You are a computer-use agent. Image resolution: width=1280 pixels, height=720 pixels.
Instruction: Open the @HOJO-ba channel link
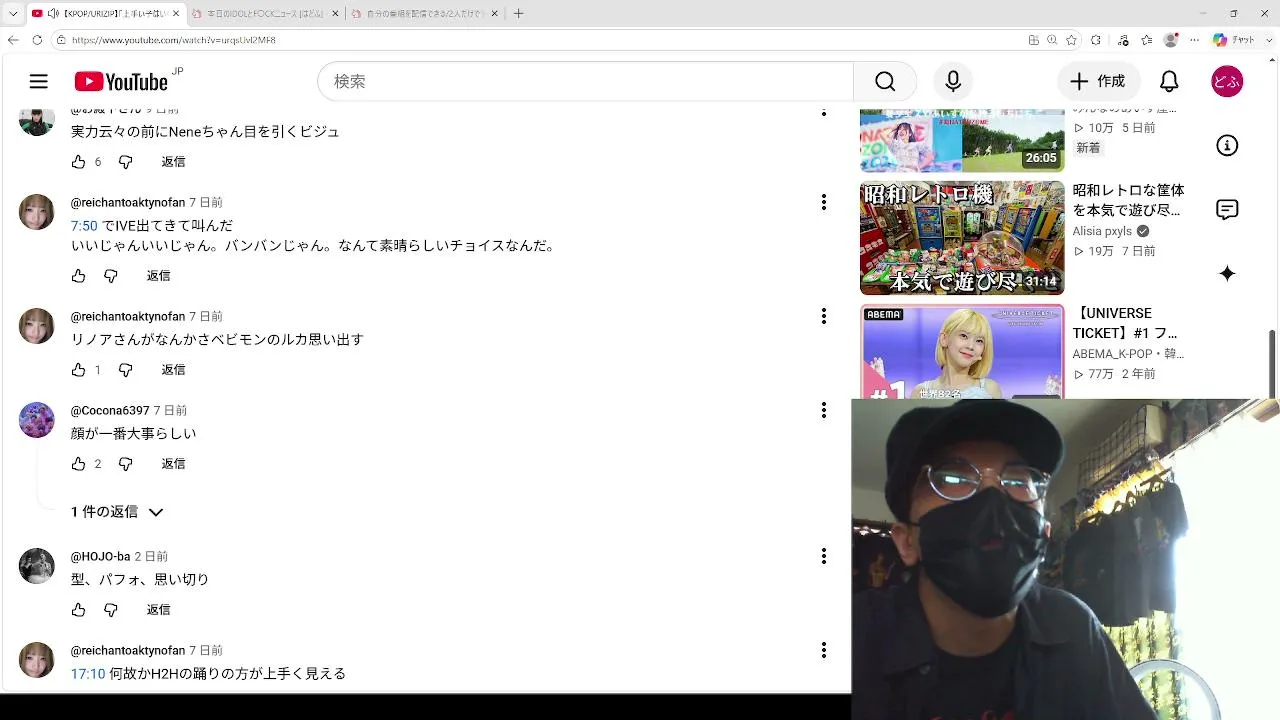pyautogui.click(x=100, y=557)
